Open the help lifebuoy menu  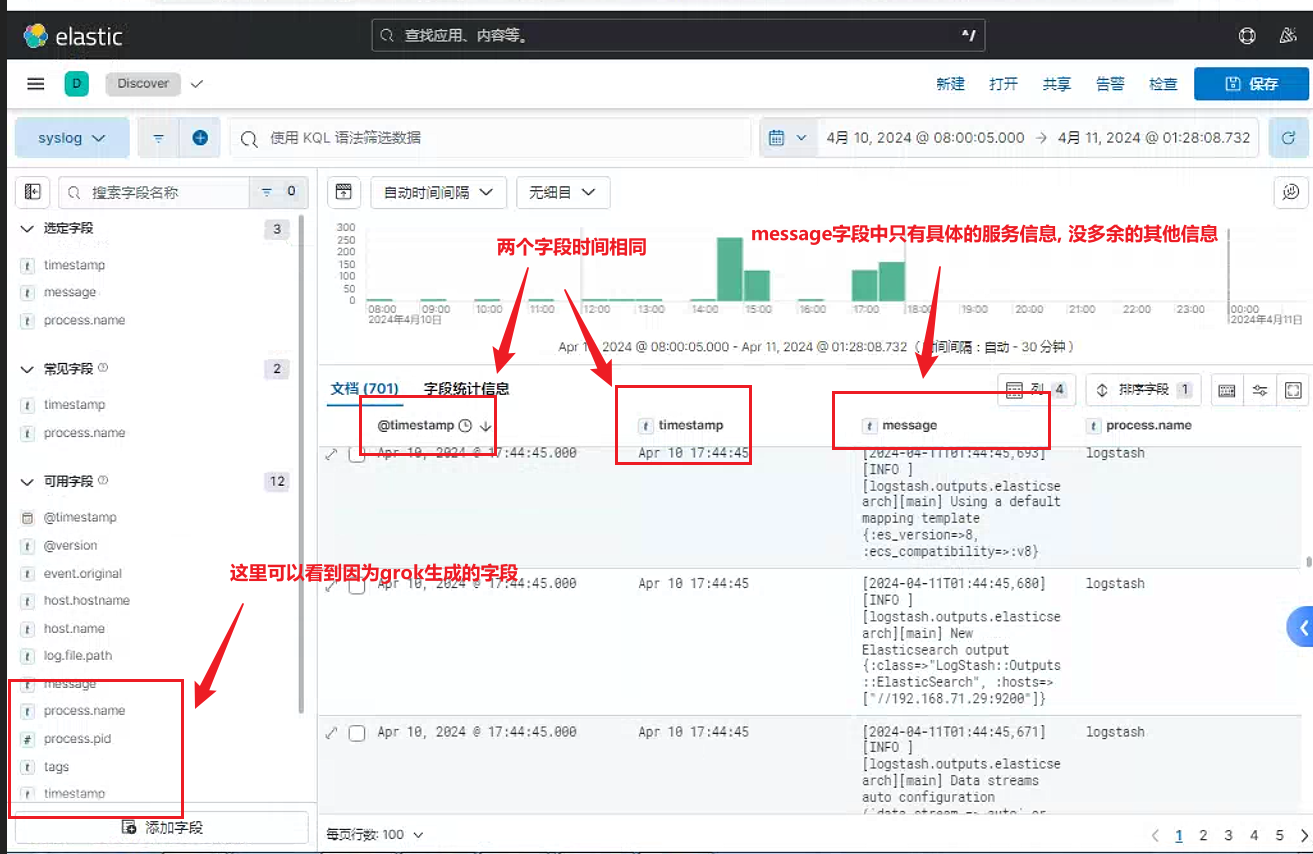(x=1247, y=36)
